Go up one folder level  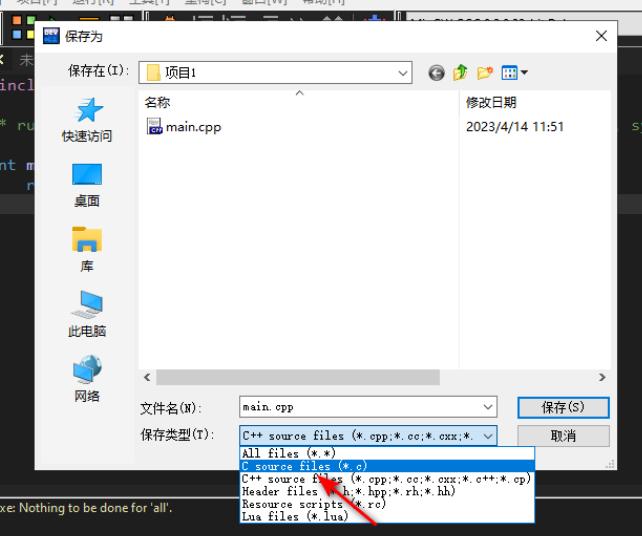(x=460, y=73)
